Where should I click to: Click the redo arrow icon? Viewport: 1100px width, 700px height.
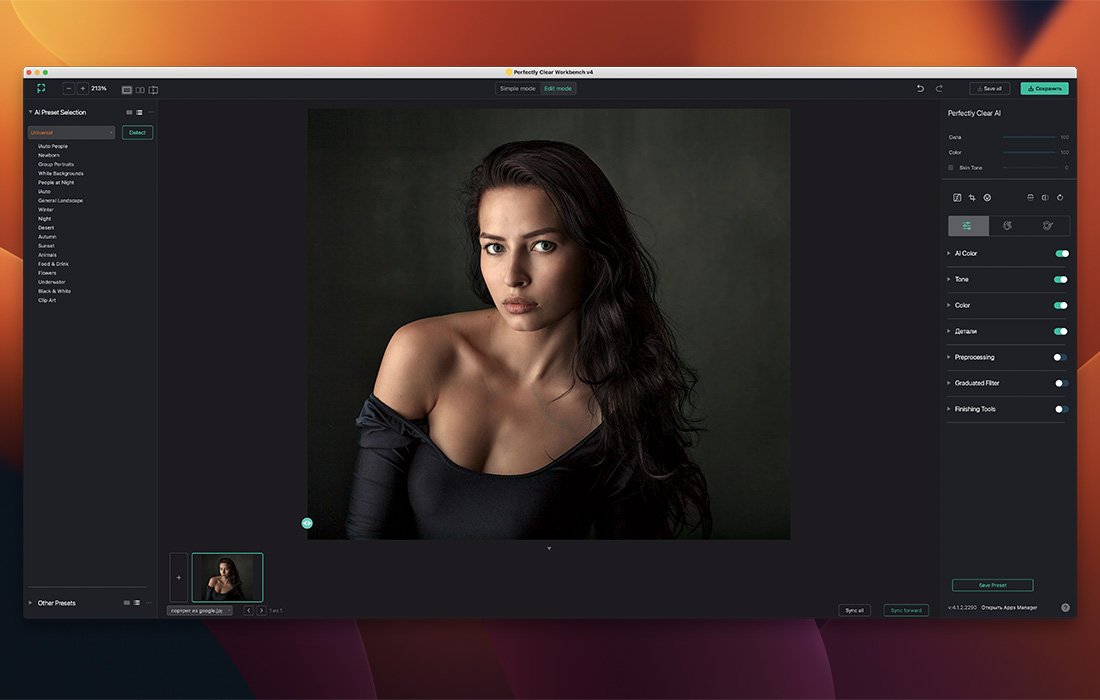(x=939, y=89)
